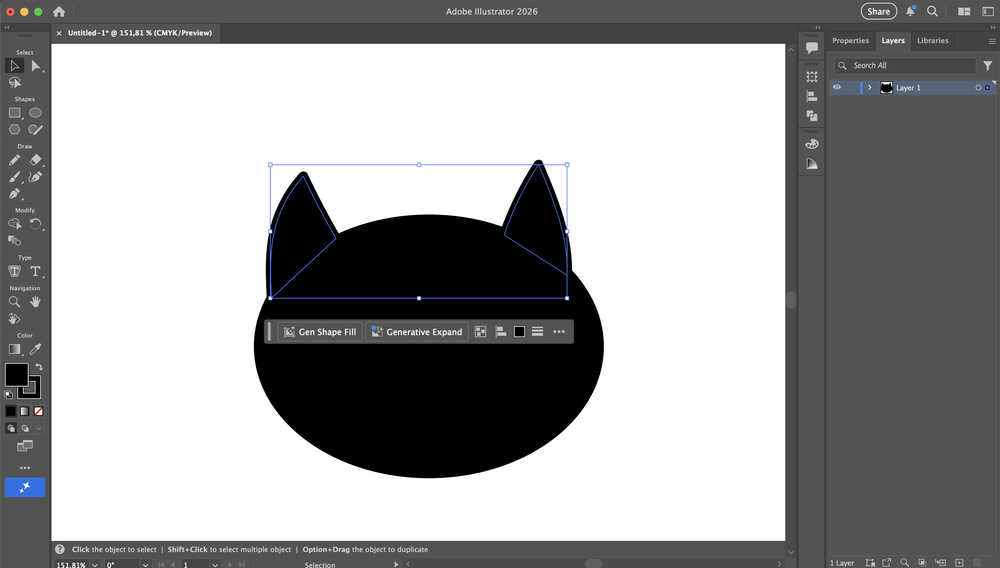
Task: Open the workspace switcher icon
Action: [x=964, y=11]
